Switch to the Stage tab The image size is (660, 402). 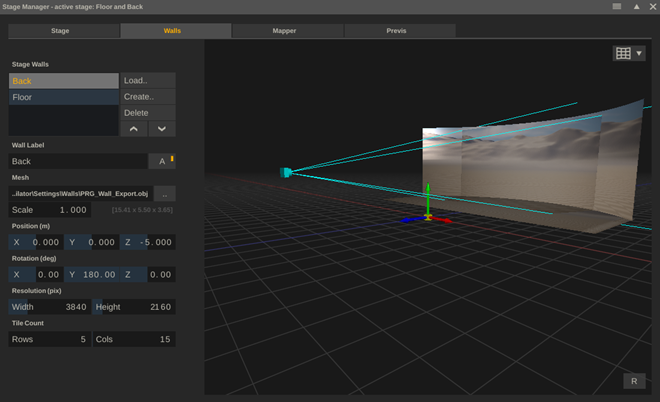[60, 31]
